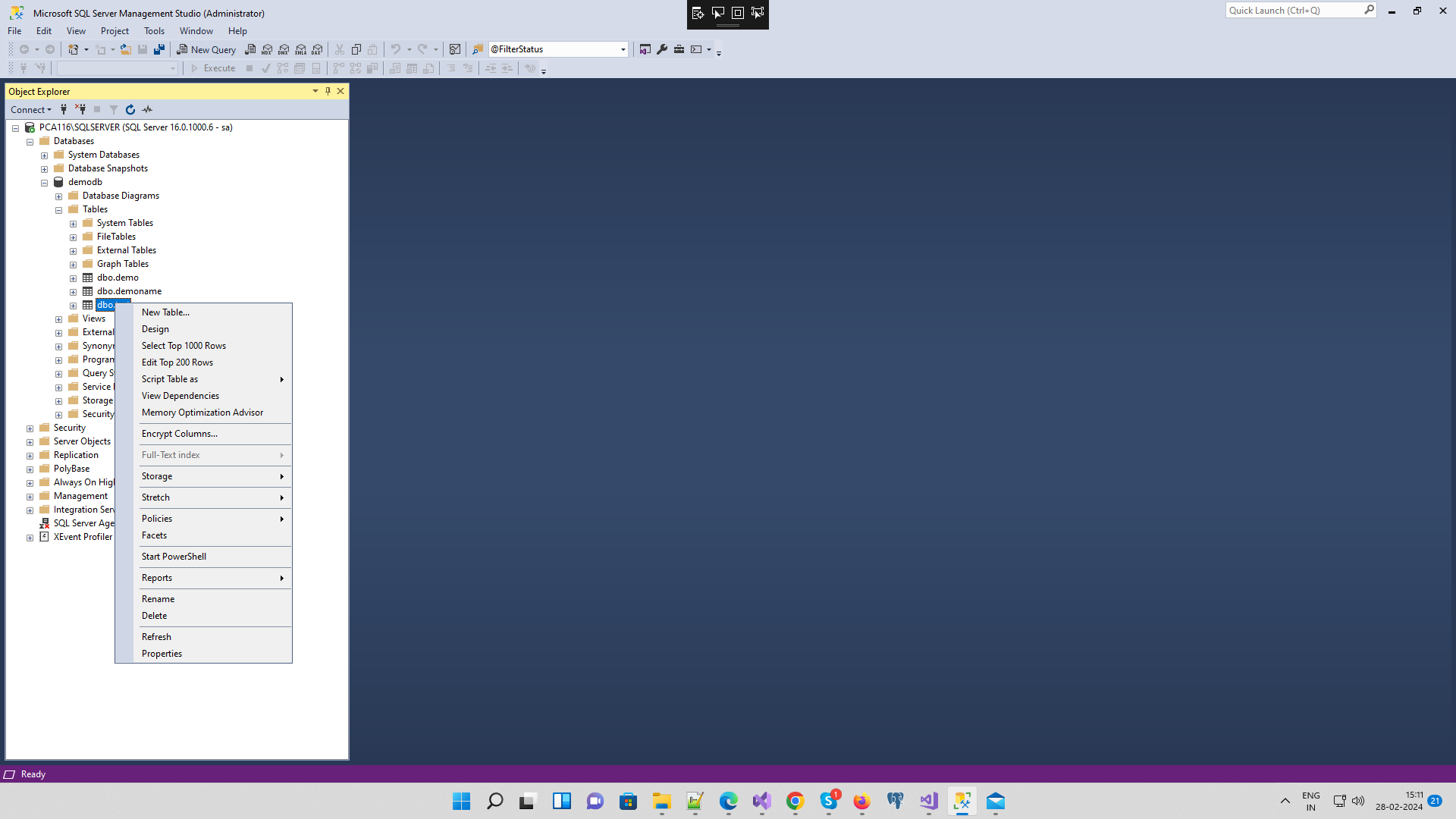
Task: Open the Connect dropdown in Object Explorer
Action: pos(31,110)
